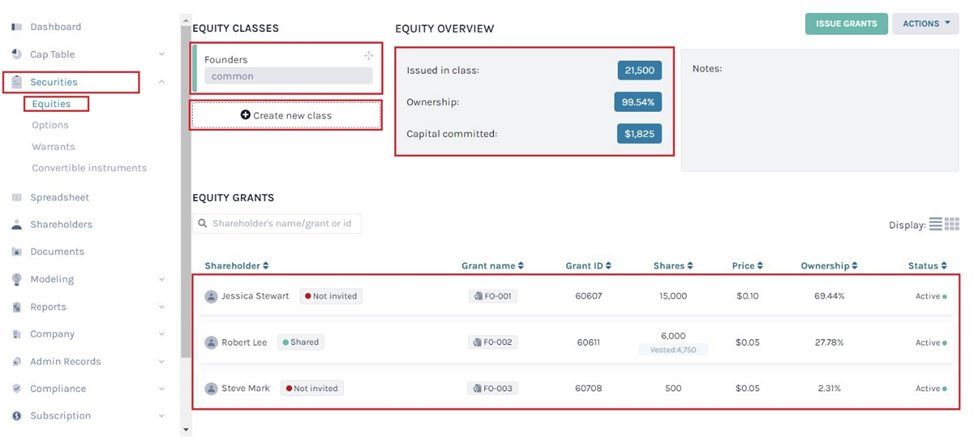Screen dimensions: 974x443
Task: Click the Documents folder icon
Action: [x=17, y=252]
